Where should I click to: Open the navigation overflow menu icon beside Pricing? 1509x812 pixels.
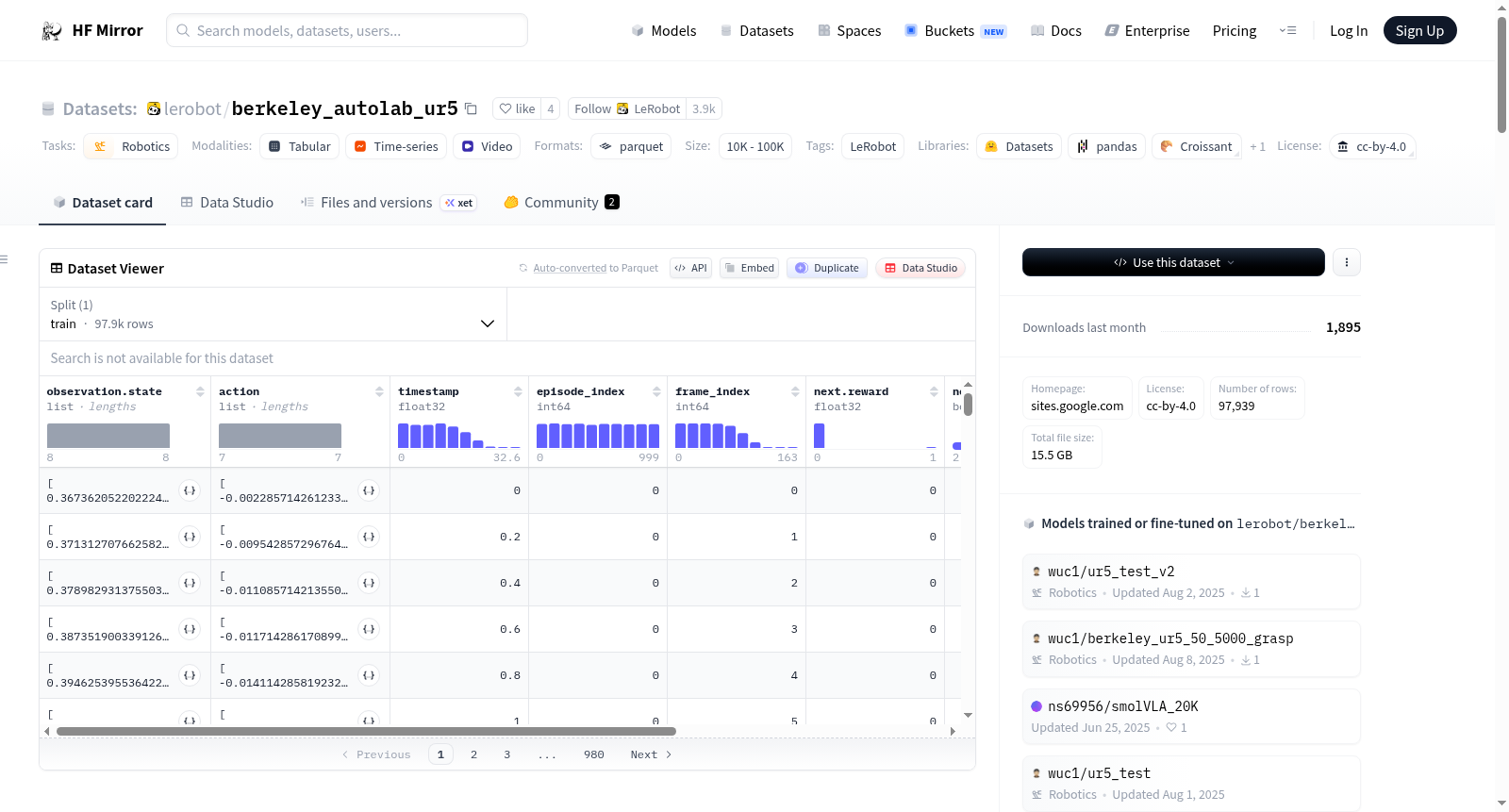point(1287,31)
